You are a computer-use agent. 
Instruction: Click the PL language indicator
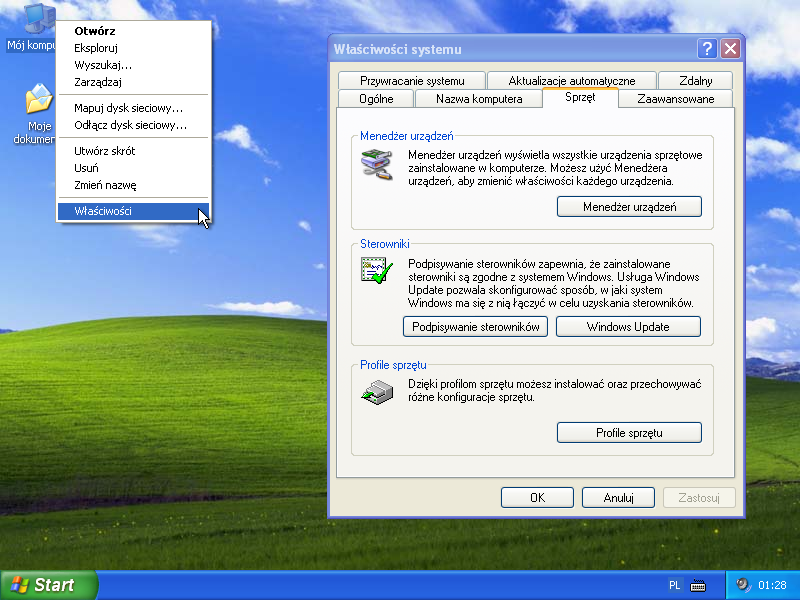tap(677, 585)
